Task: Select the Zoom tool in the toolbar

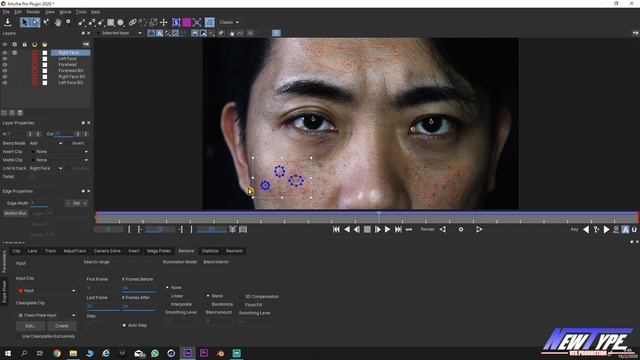Action: (x=68, y=22)
